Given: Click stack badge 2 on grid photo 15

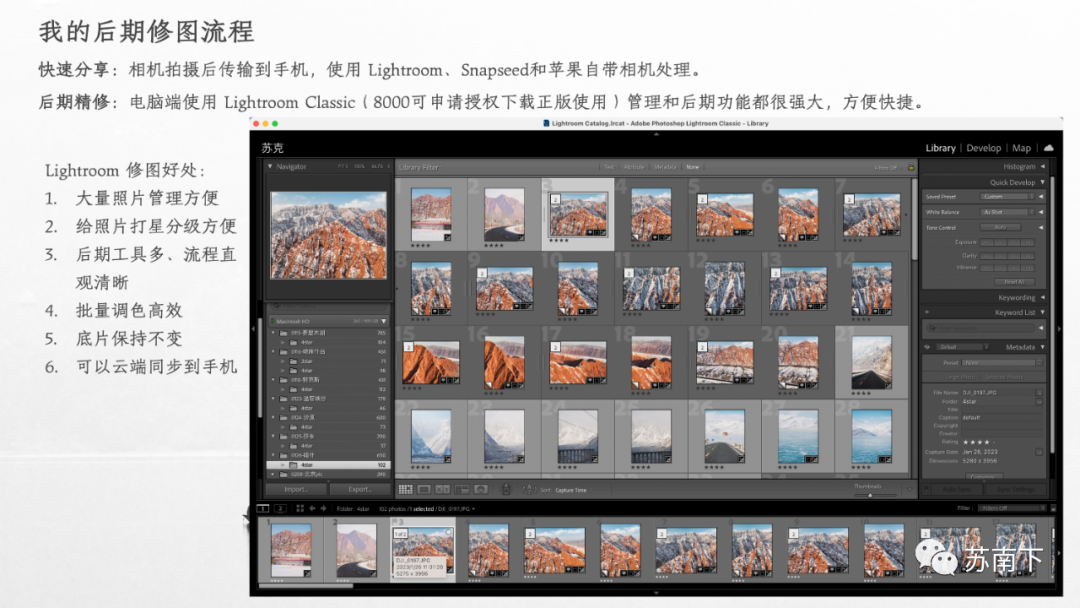Looking at the screenshot, I should pos(408,348).
